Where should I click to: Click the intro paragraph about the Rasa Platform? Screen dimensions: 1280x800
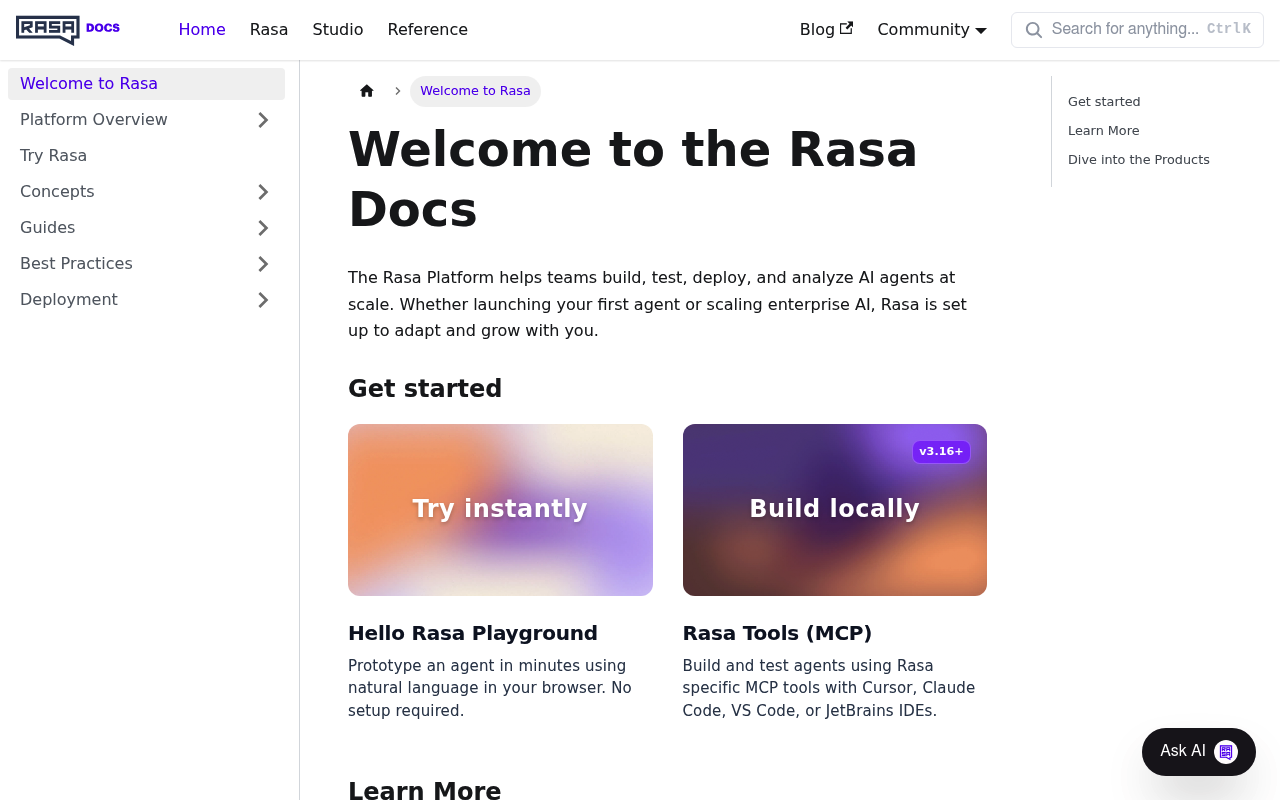657,304
